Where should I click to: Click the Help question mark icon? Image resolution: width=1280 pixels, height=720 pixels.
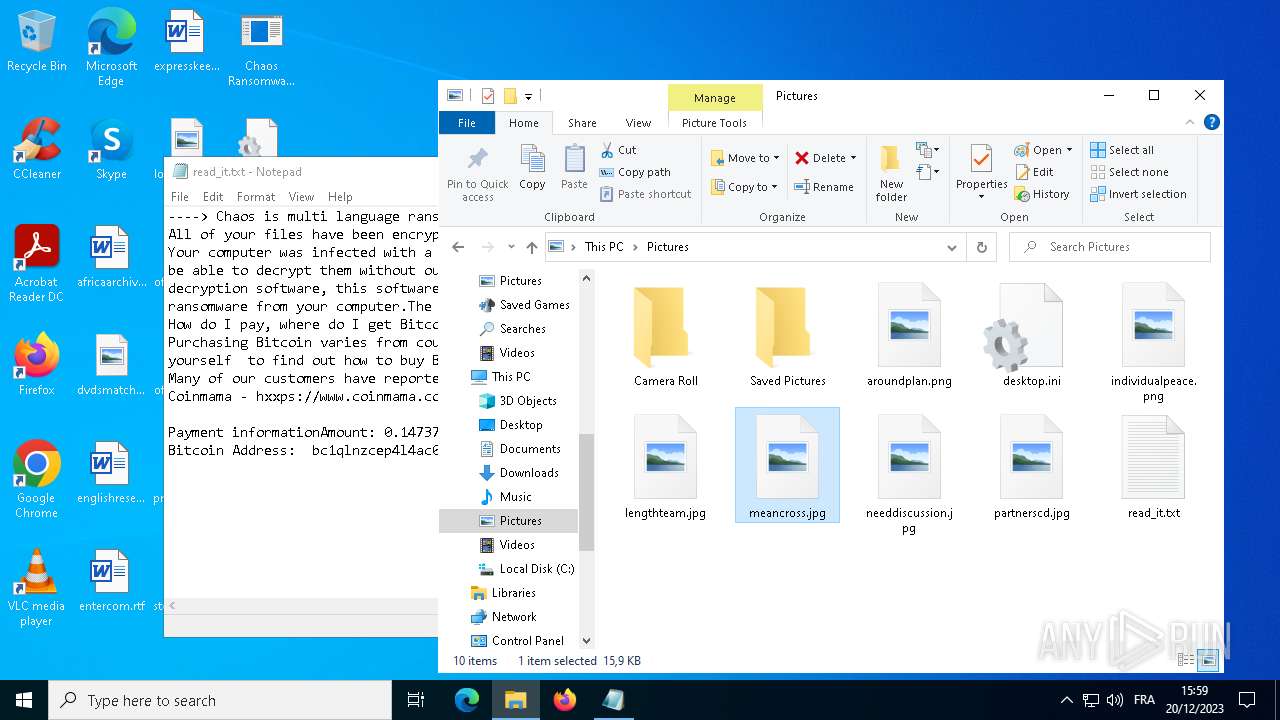[x=1211, y=122]
